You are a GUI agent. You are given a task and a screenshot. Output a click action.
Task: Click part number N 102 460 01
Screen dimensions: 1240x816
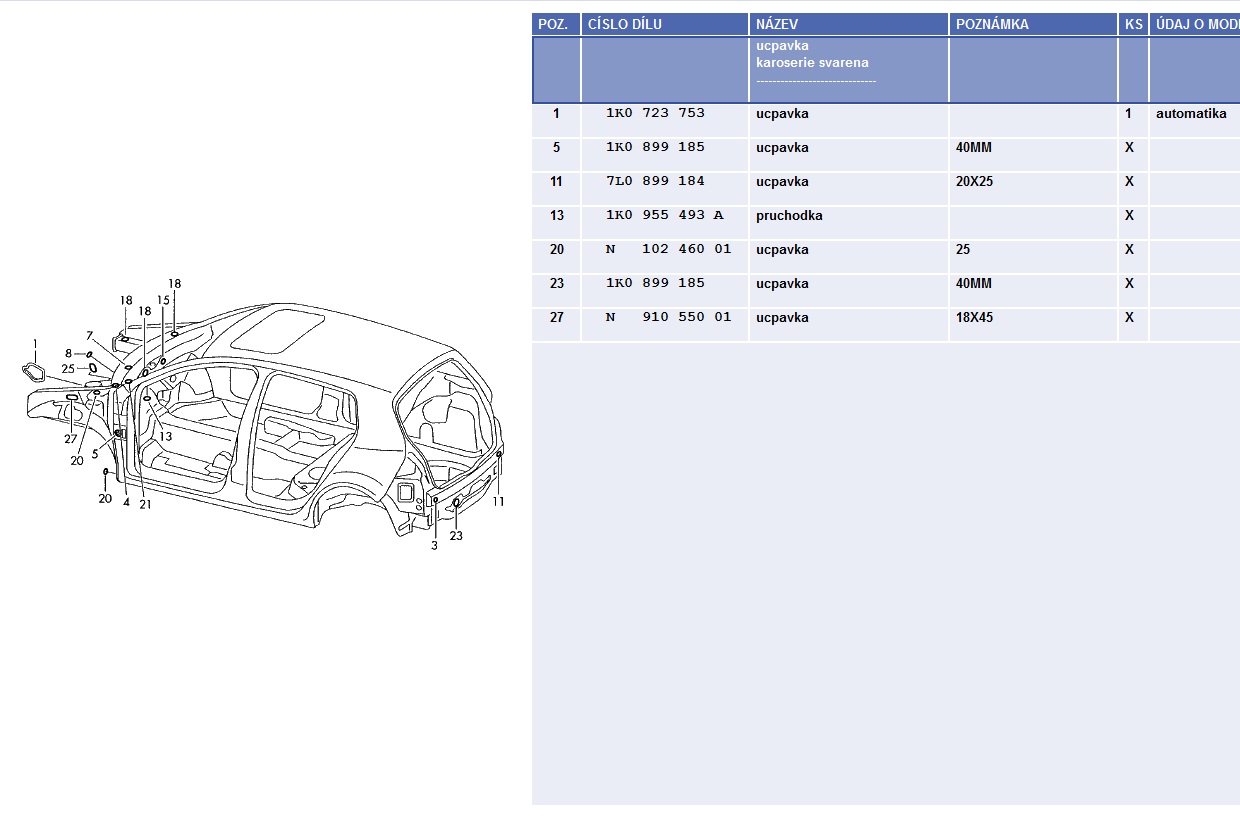pyautogui.click(x=668, y=249)
